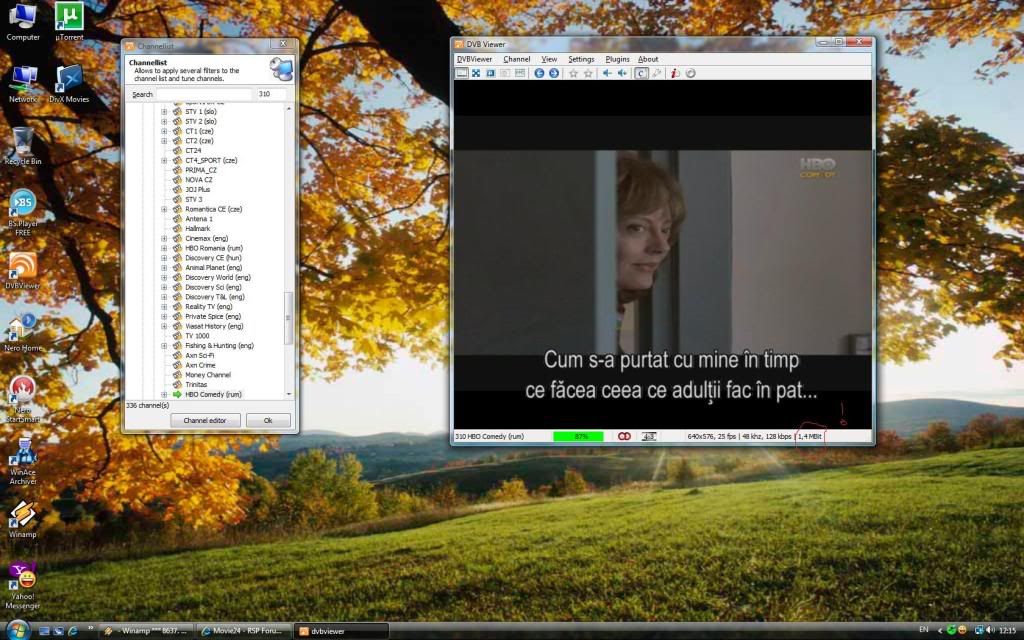The height and width of the screenshot is (640, 1024).
Task: Toggle the red stereo audio mode indicator
Action: [624, 436]
